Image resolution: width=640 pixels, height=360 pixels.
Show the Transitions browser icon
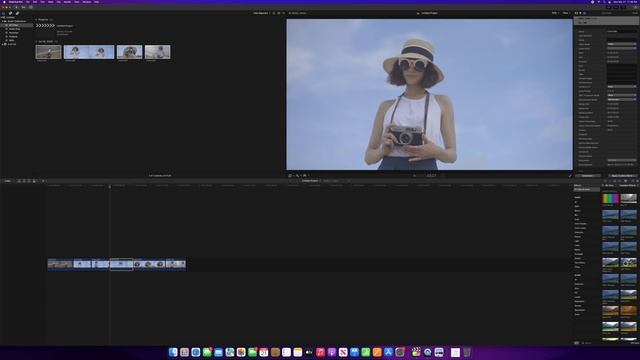click(638, 181)
